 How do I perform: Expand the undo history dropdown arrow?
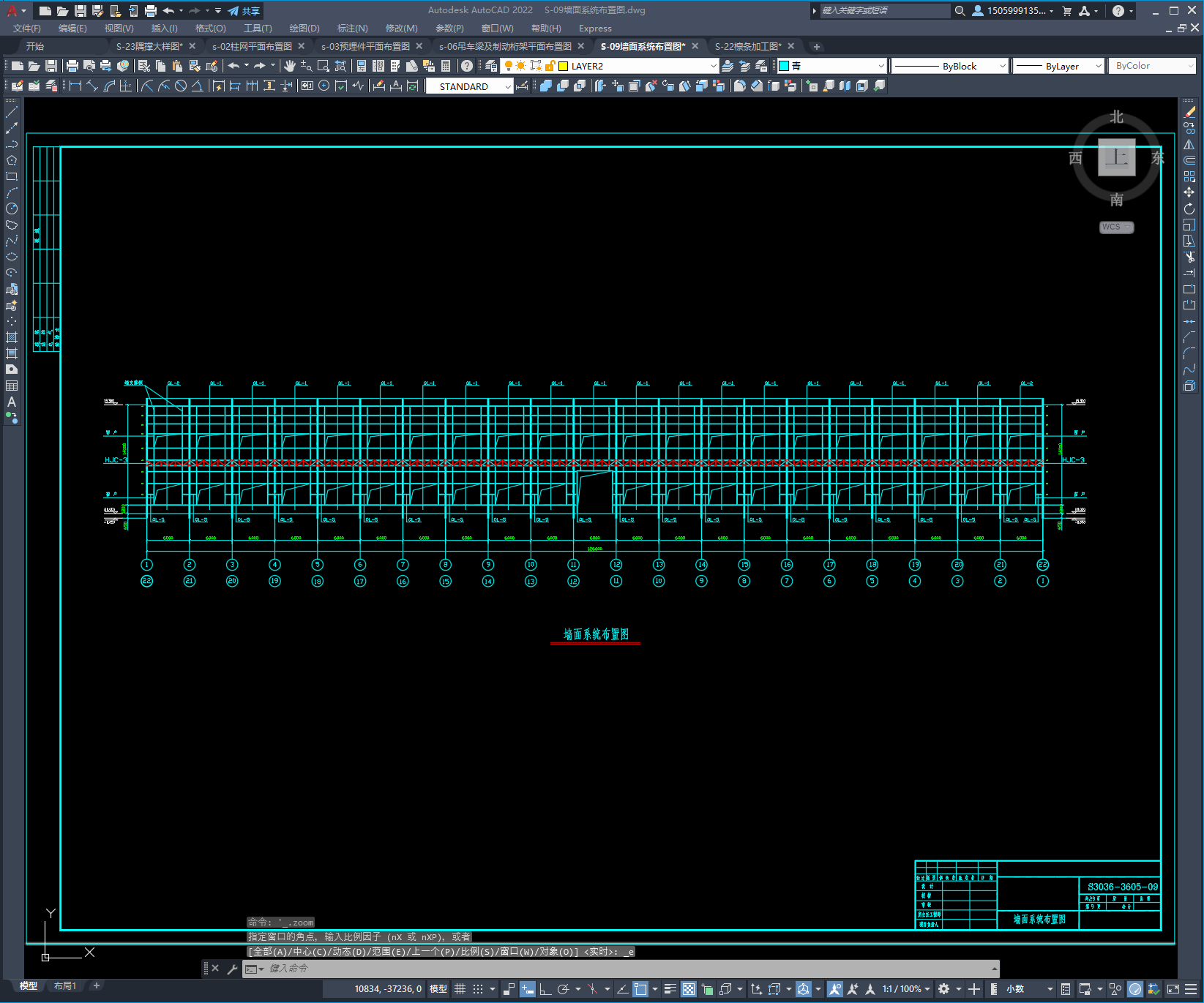(247, 66)
